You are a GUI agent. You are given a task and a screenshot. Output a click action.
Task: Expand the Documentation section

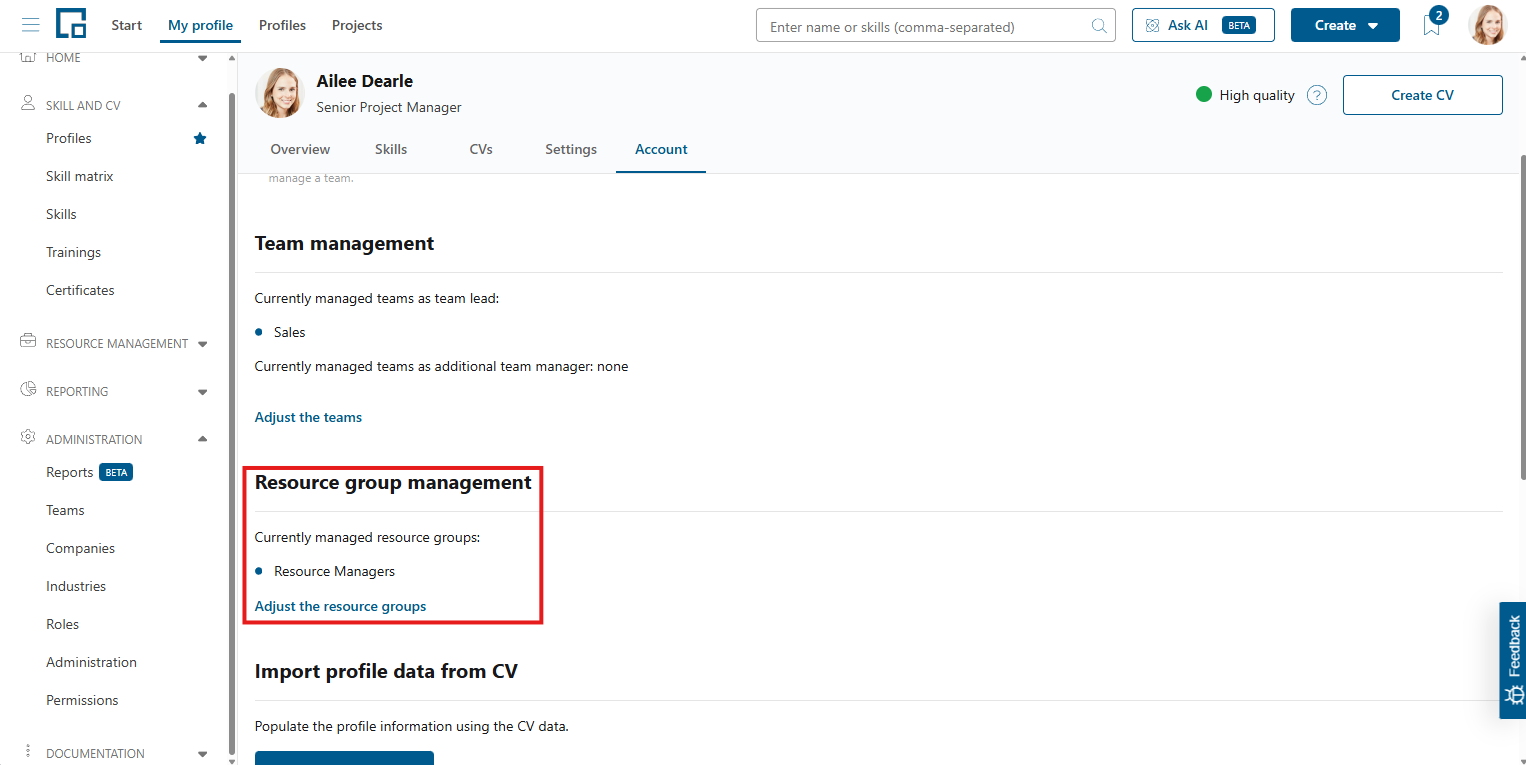(203, 754)
